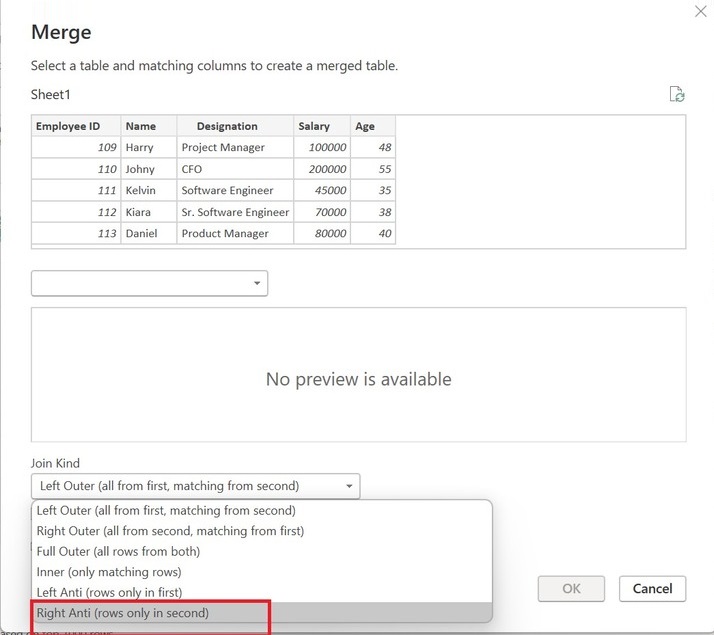Viewport: 714px width, 635px height.
Task: Close the Merge dialog with X
Action: click(700, 11)
